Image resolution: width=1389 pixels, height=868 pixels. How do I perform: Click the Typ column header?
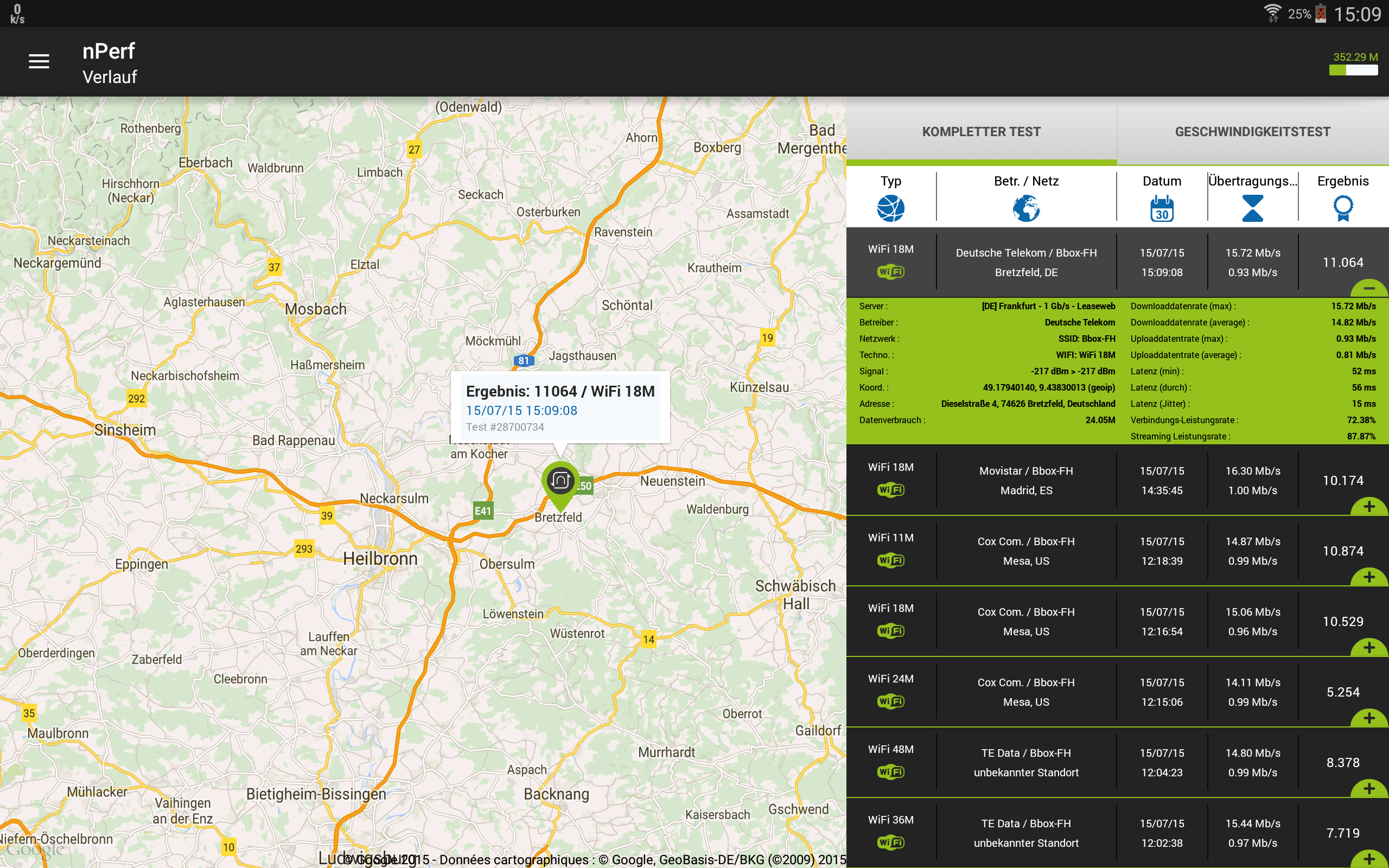891,181
